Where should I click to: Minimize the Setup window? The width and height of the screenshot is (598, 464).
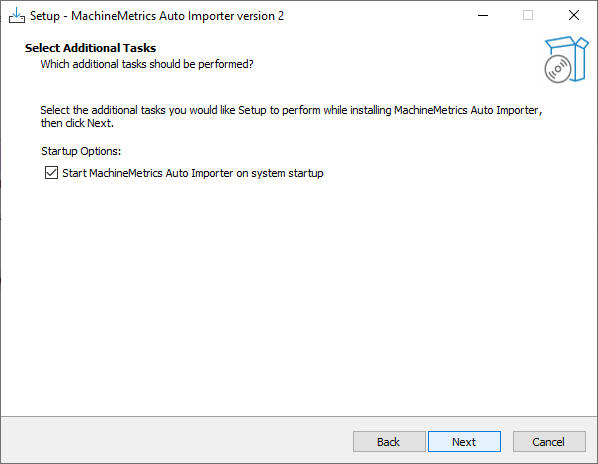pyautogui.click(x=483, y=16)
